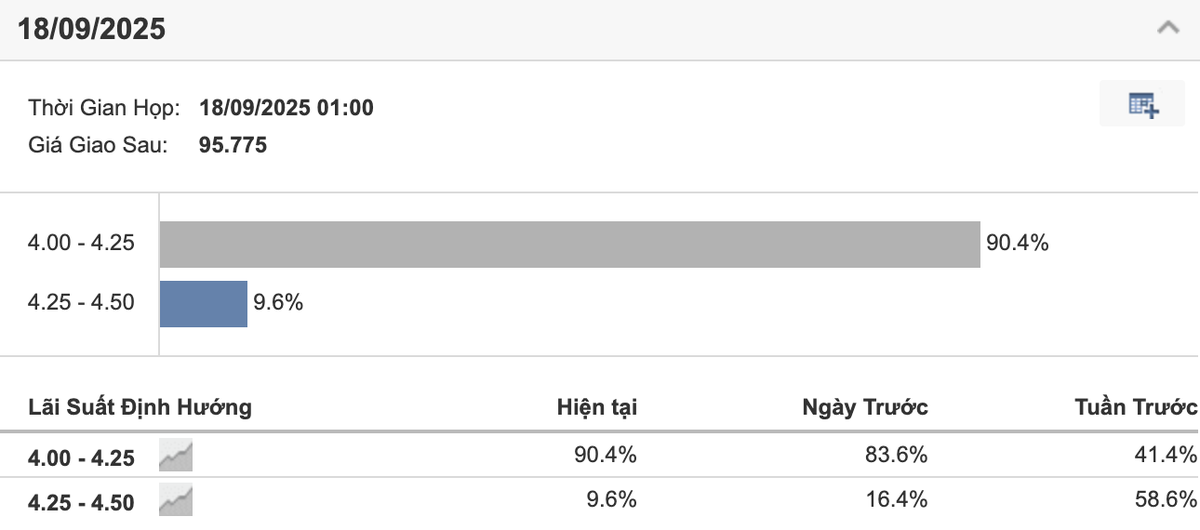Click the Hiện tại column header

point(597,407)
